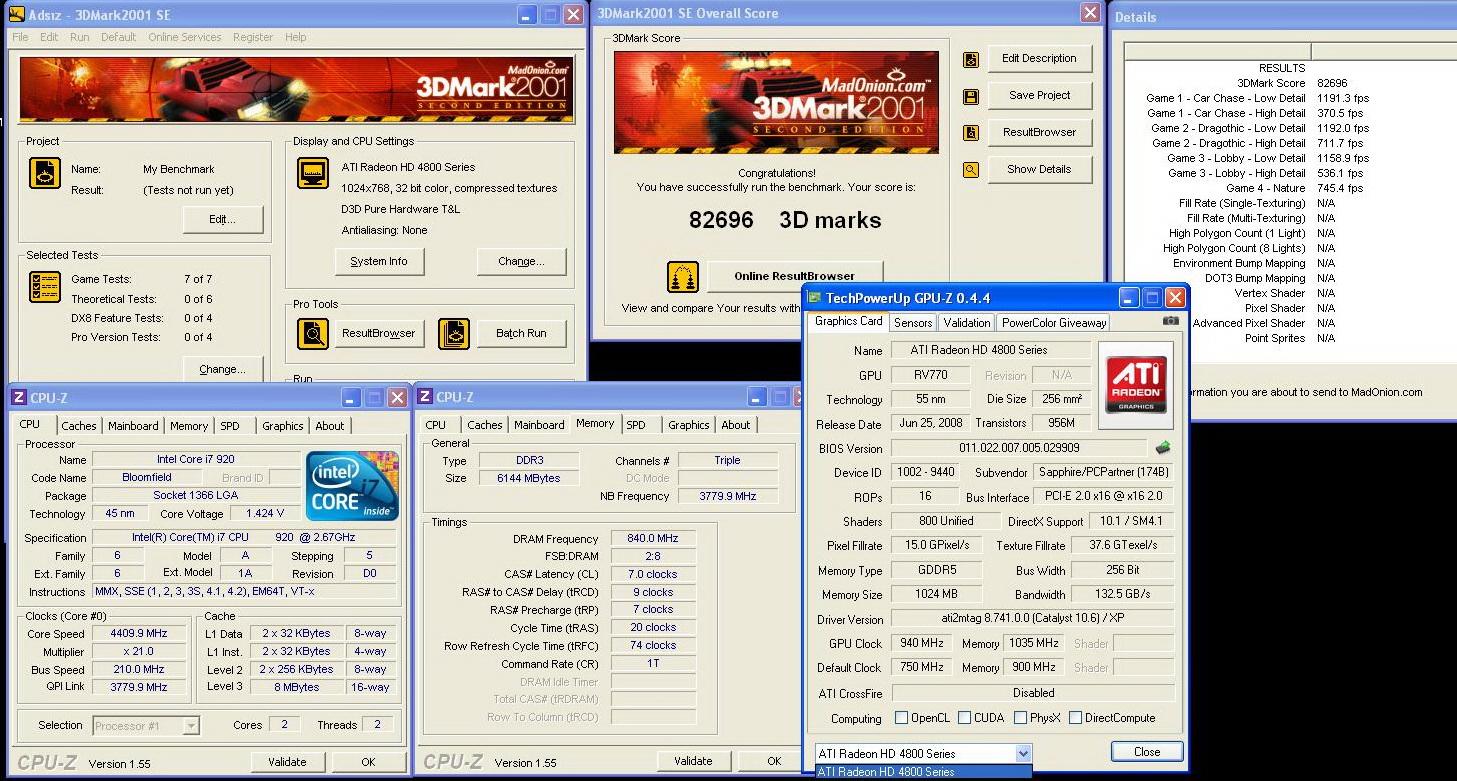Click the Display and CPU Settings monitor icon
This screenshot has width=1457, height=781.
click(x=313, y=172)
